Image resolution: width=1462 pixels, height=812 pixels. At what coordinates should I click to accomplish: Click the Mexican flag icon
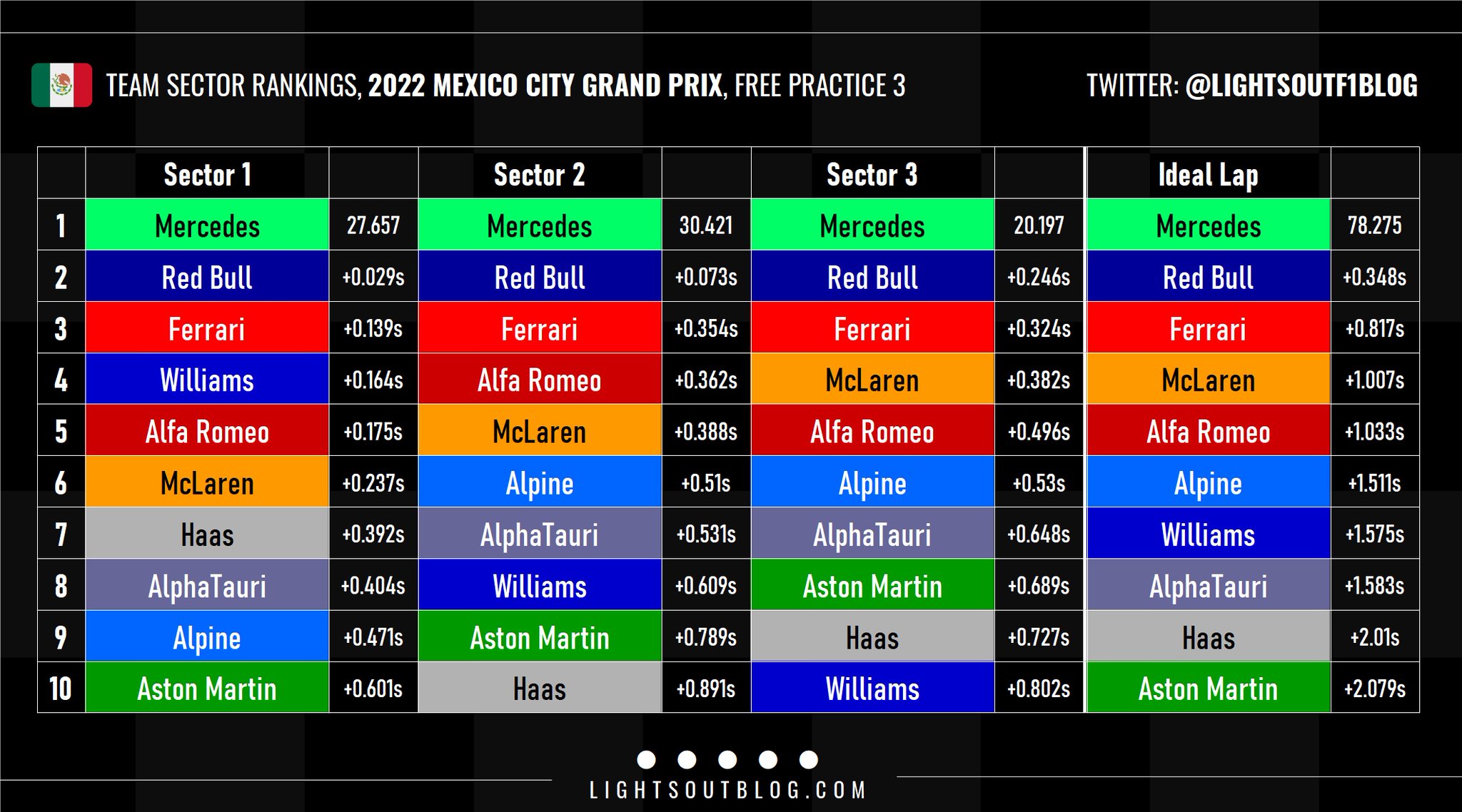click(x=61, y=85)
